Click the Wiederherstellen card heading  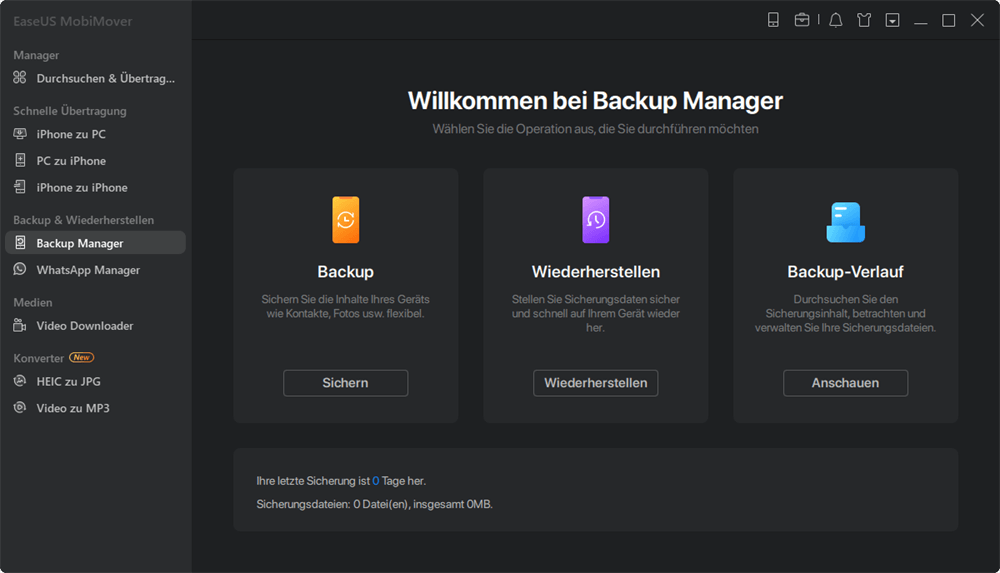(596, 272)
